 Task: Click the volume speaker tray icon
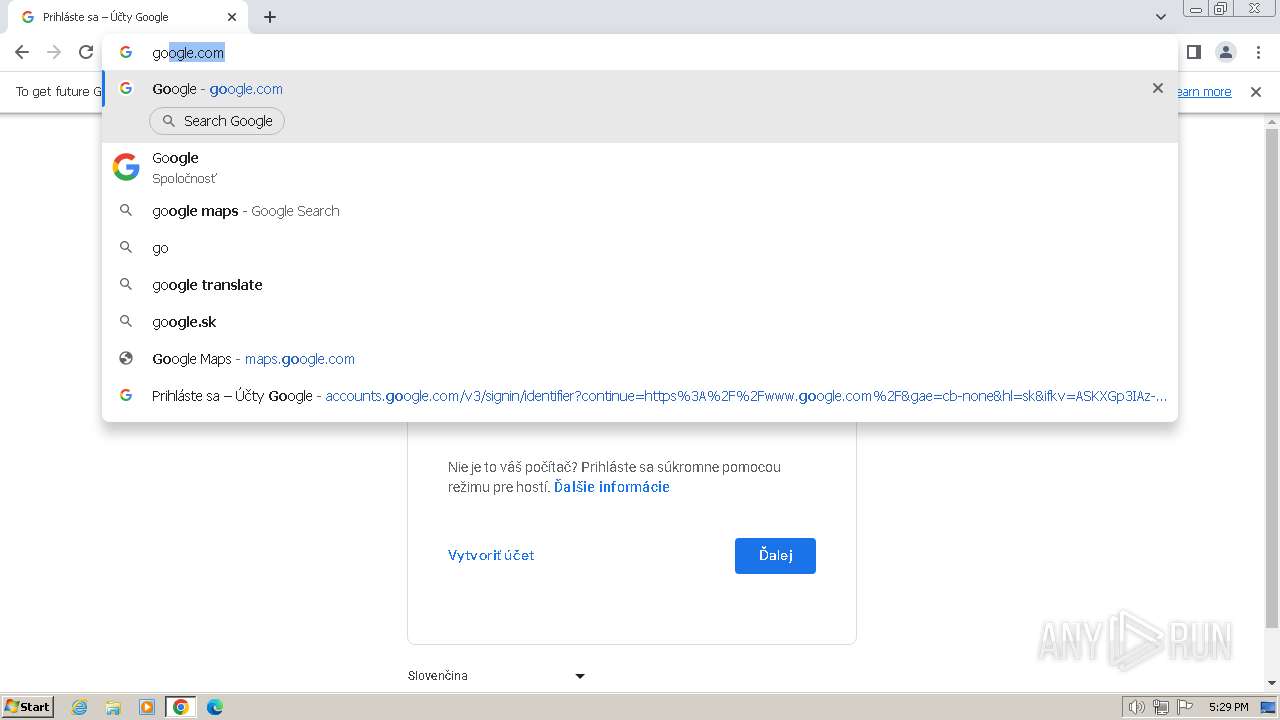point(1136,707)
